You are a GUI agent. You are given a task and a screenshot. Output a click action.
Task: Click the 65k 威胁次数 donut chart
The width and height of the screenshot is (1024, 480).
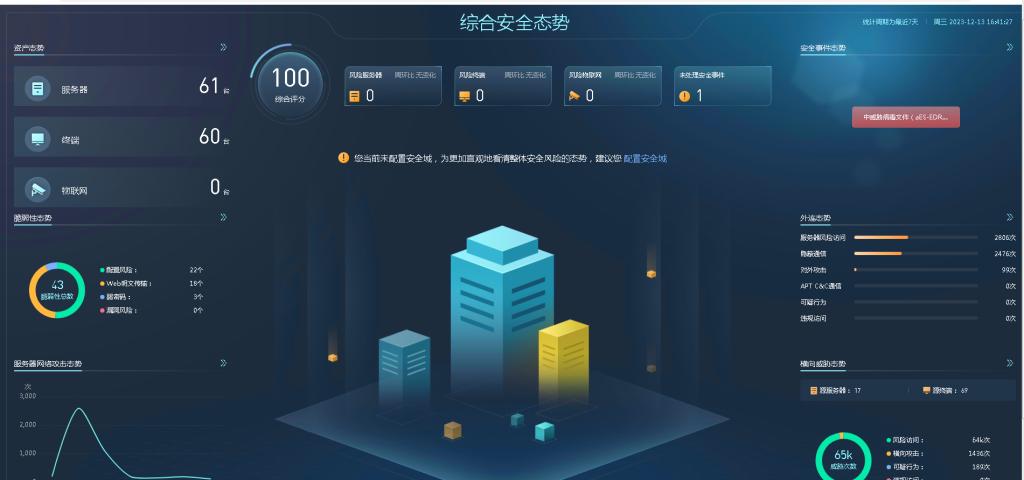click(843, 458)
